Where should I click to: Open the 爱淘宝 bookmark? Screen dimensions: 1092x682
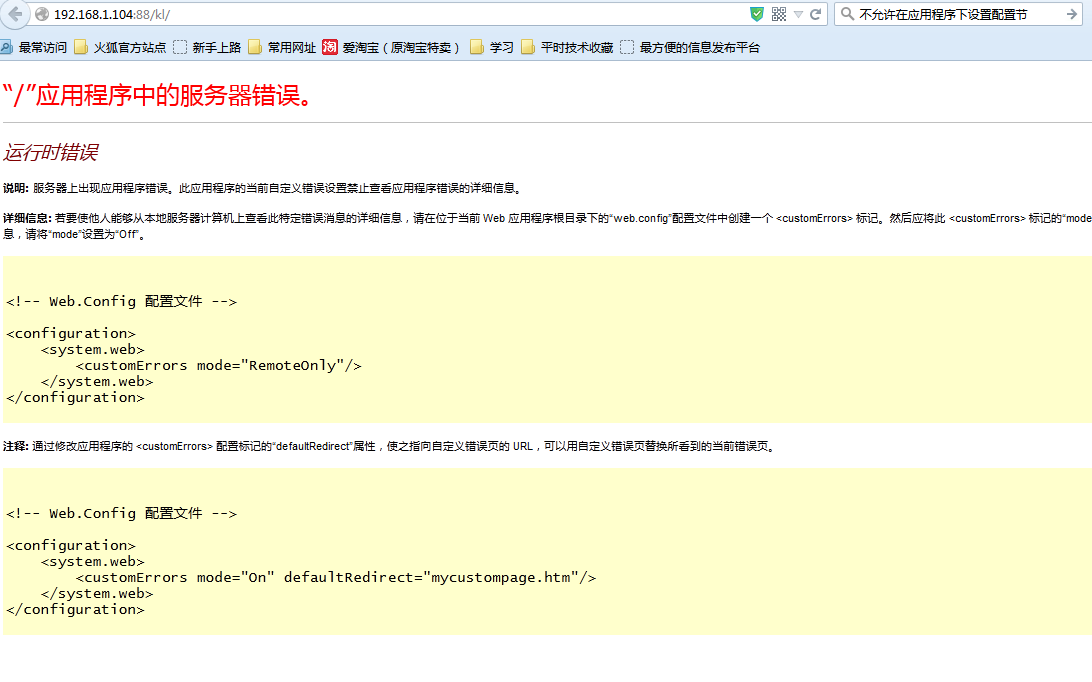pos(390,47)
